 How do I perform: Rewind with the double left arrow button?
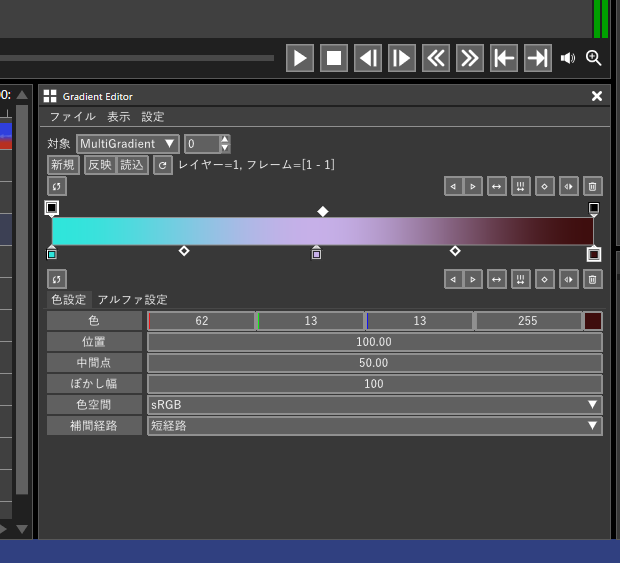[436, 58]
